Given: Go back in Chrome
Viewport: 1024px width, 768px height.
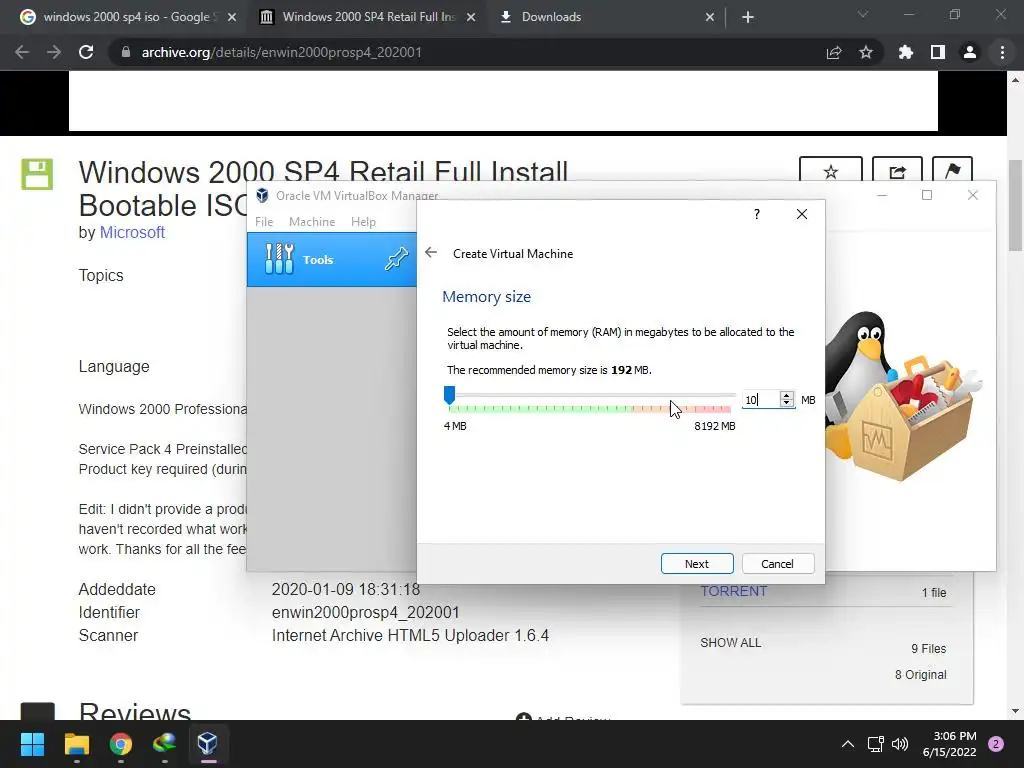Looking at the screenshot, I should (x=22, y=52).
